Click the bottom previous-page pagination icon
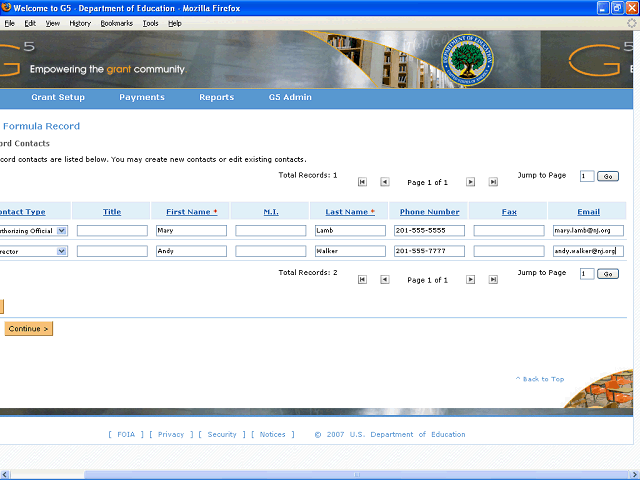This screenshot has height=480, width=640. 384,280
